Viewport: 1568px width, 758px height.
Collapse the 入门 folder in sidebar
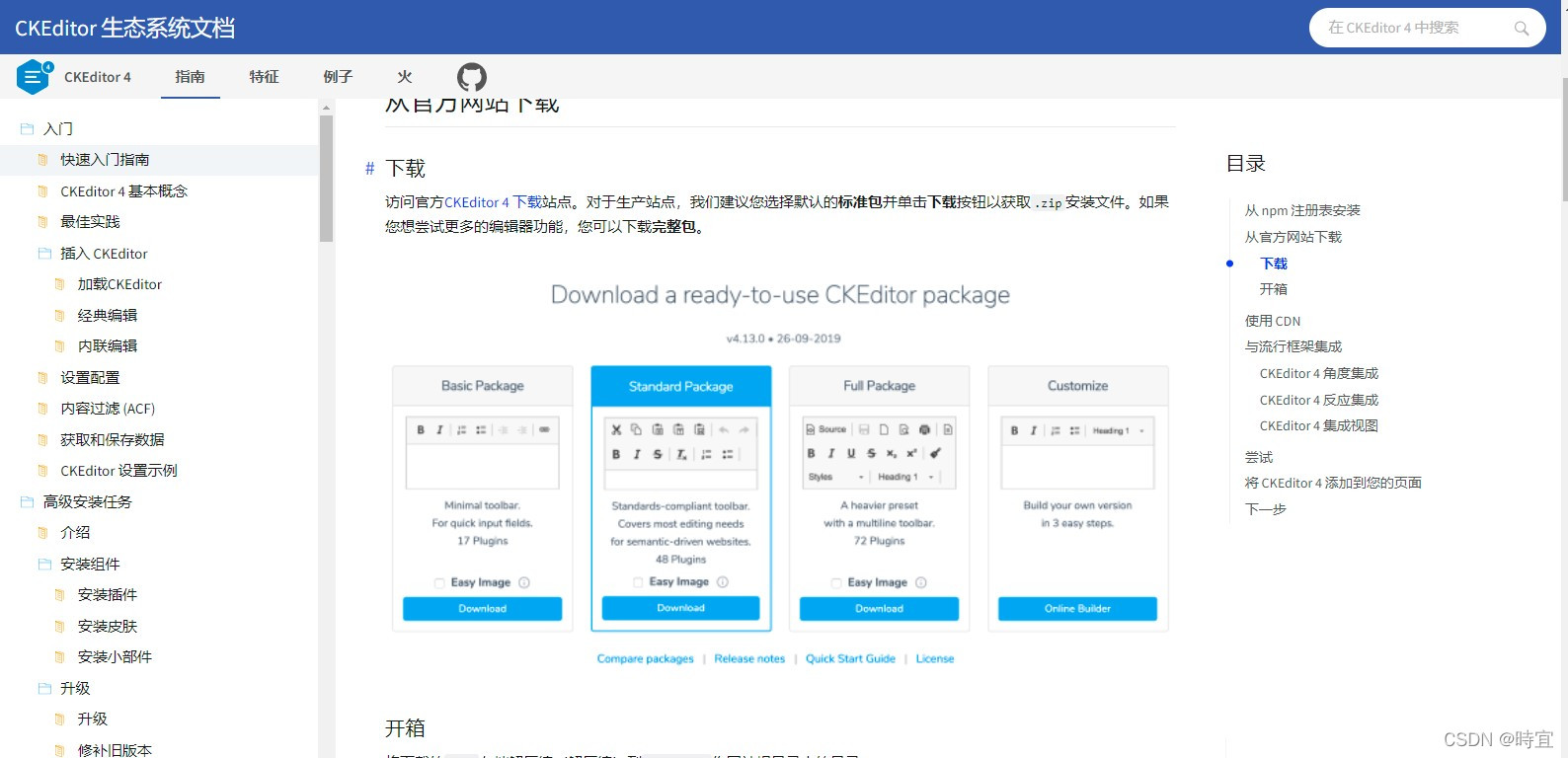point(27,129)
